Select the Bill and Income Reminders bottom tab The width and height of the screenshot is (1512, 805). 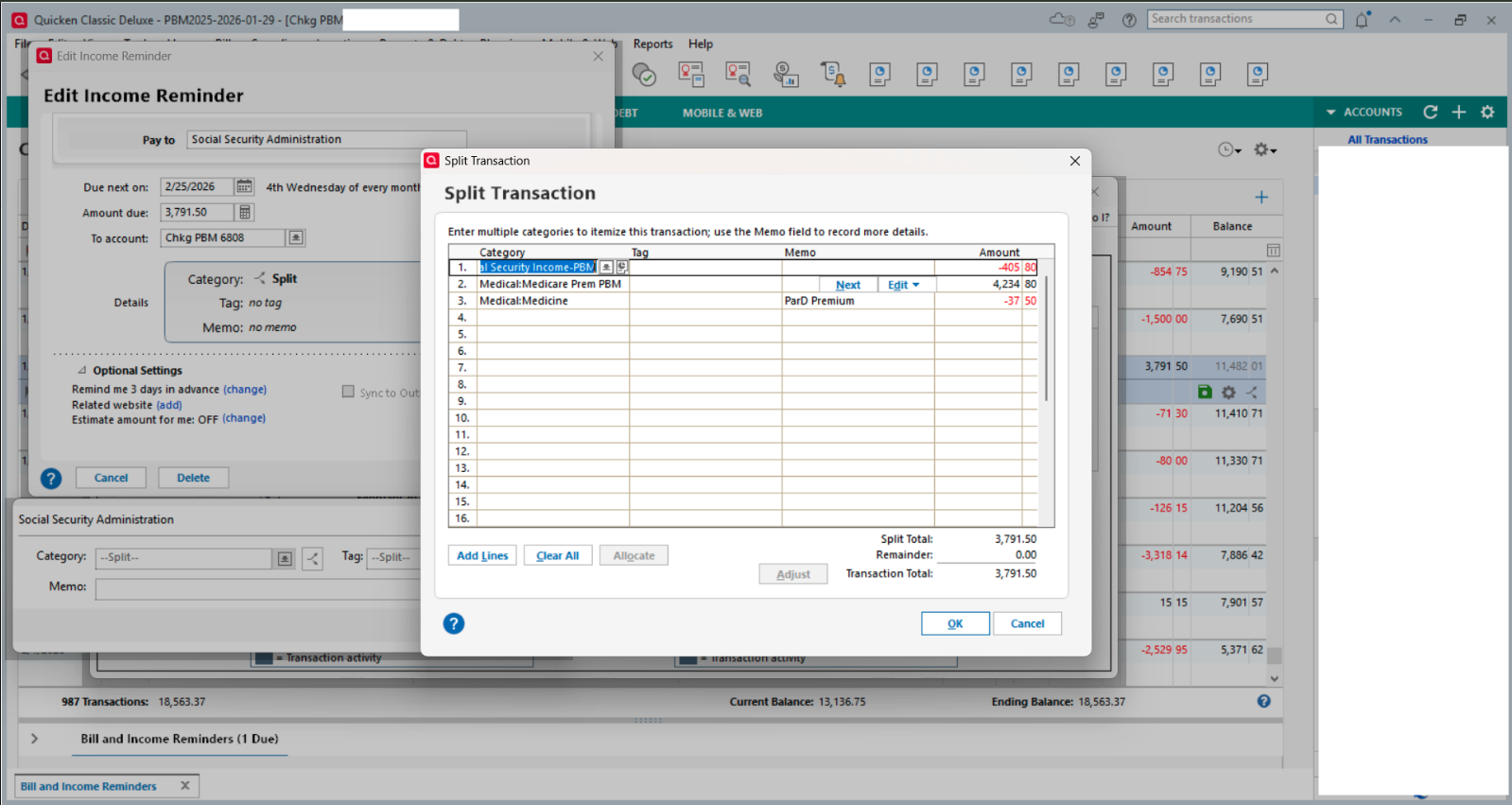(89, 786)
